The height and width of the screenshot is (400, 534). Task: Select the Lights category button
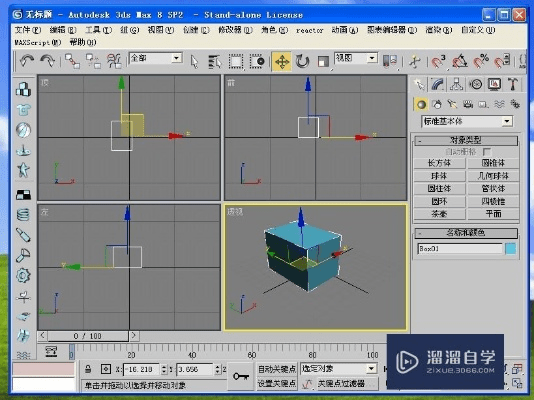pos(452,104)
